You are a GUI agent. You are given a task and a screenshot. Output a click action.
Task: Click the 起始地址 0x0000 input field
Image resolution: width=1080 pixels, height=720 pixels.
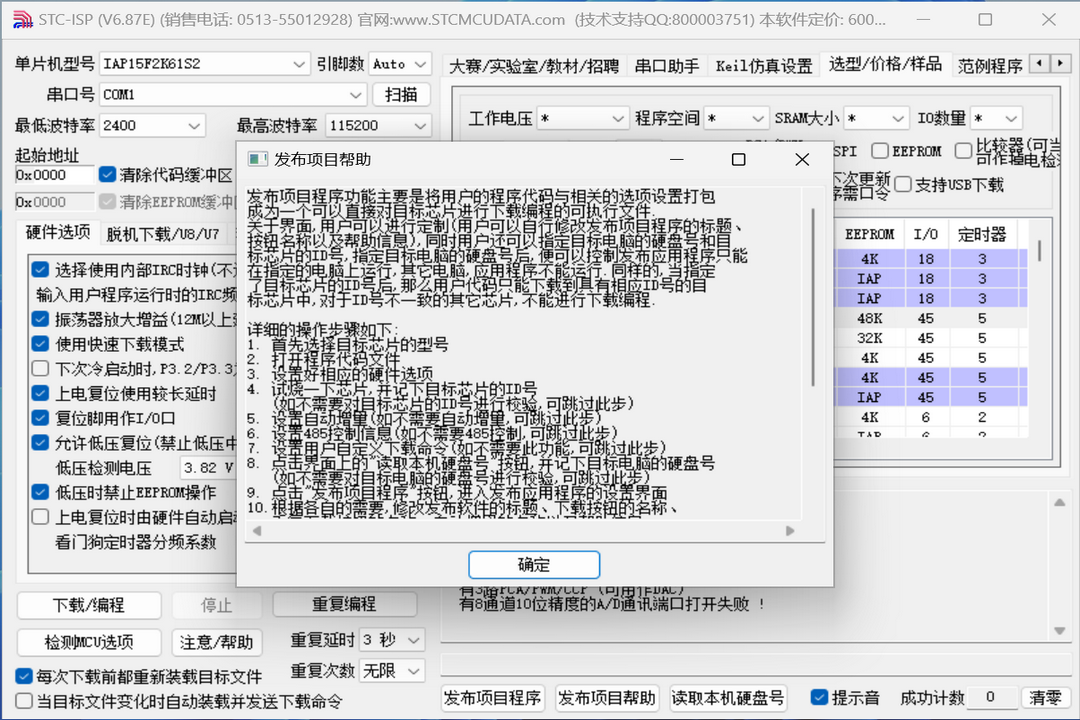pyautogui.click(x=54, y=175)
